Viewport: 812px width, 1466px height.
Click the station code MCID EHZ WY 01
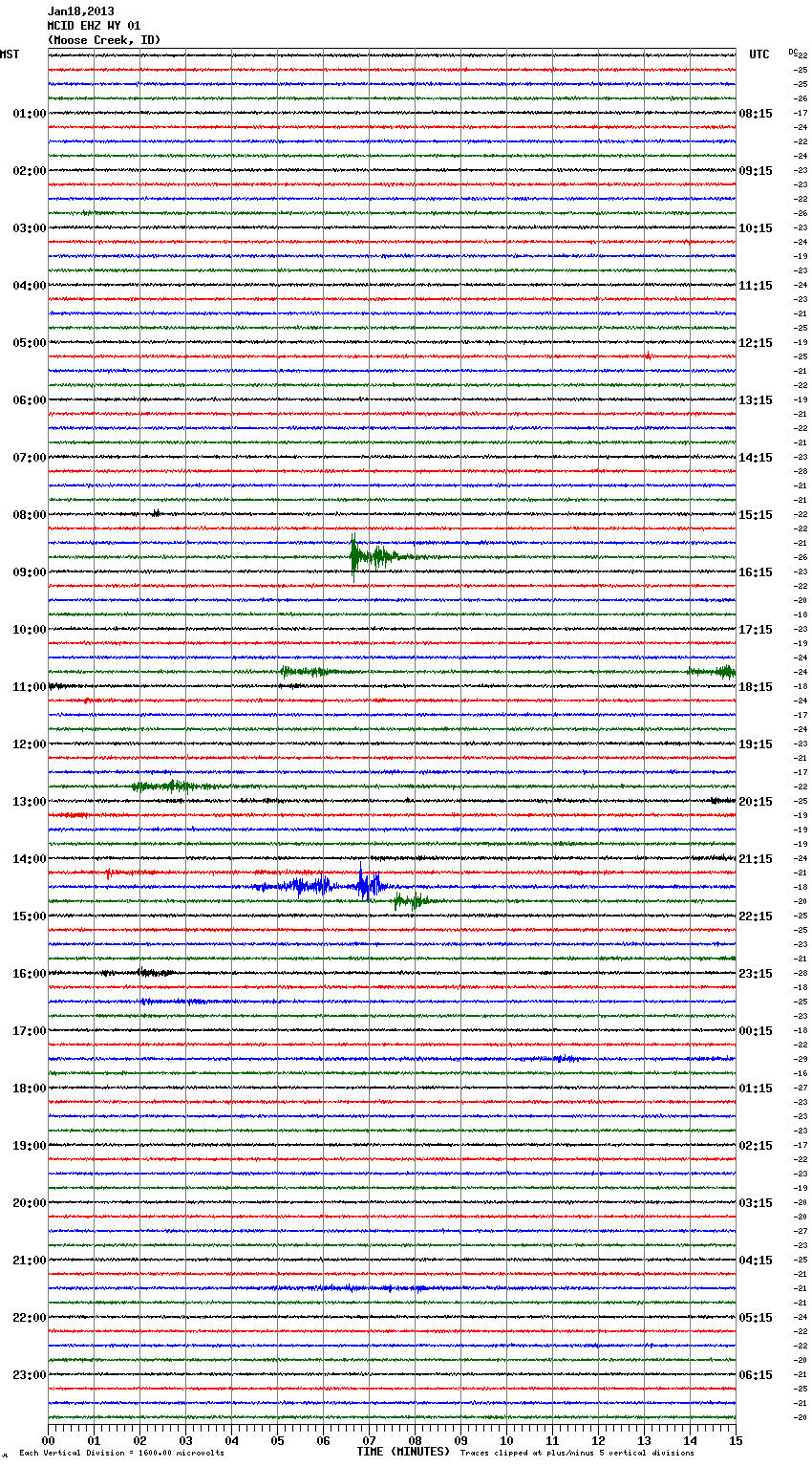(x=94, y=26)
